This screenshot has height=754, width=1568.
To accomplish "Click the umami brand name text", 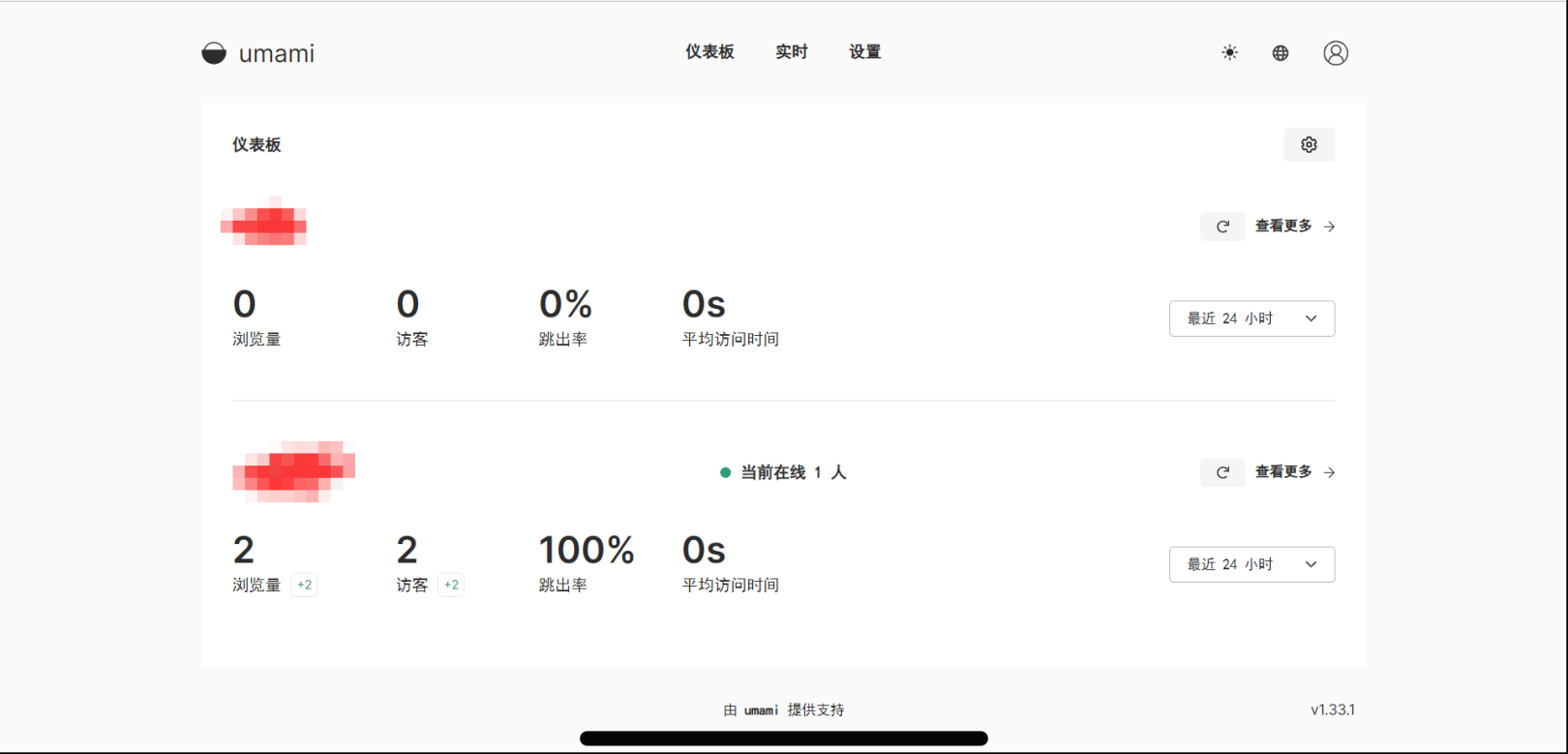I will click(x=277, y=54).
